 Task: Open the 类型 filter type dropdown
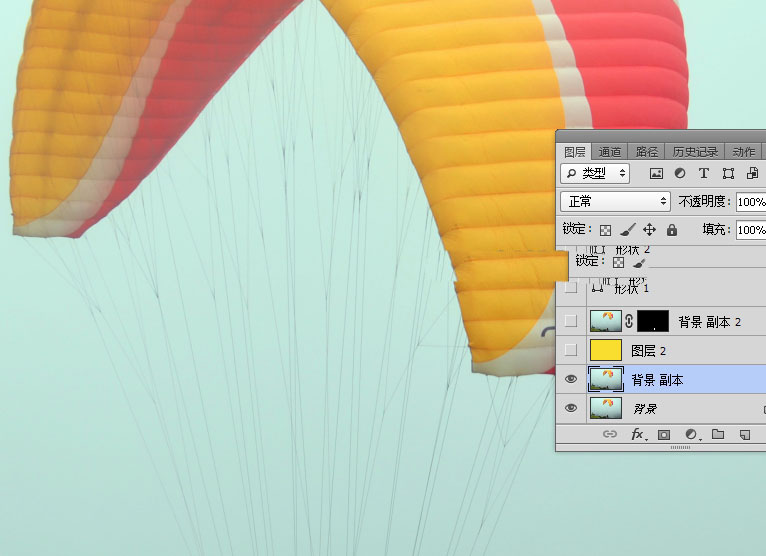click(596, 173)
